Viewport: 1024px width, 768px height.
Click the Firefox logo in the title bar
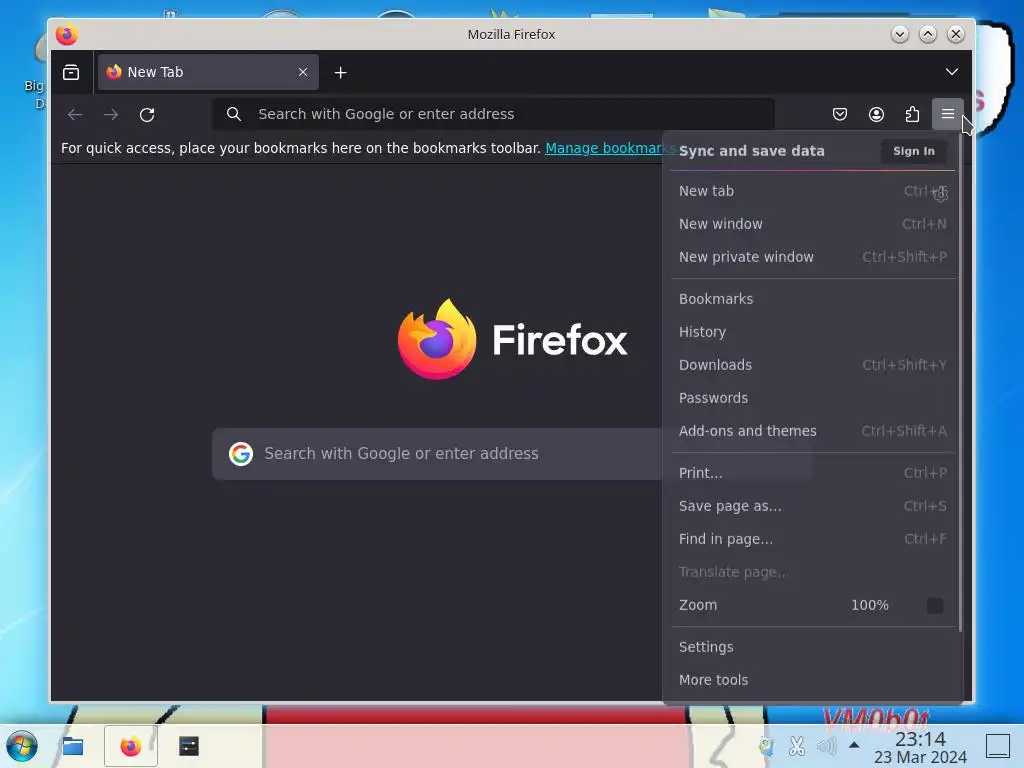[x=67, y=35]
